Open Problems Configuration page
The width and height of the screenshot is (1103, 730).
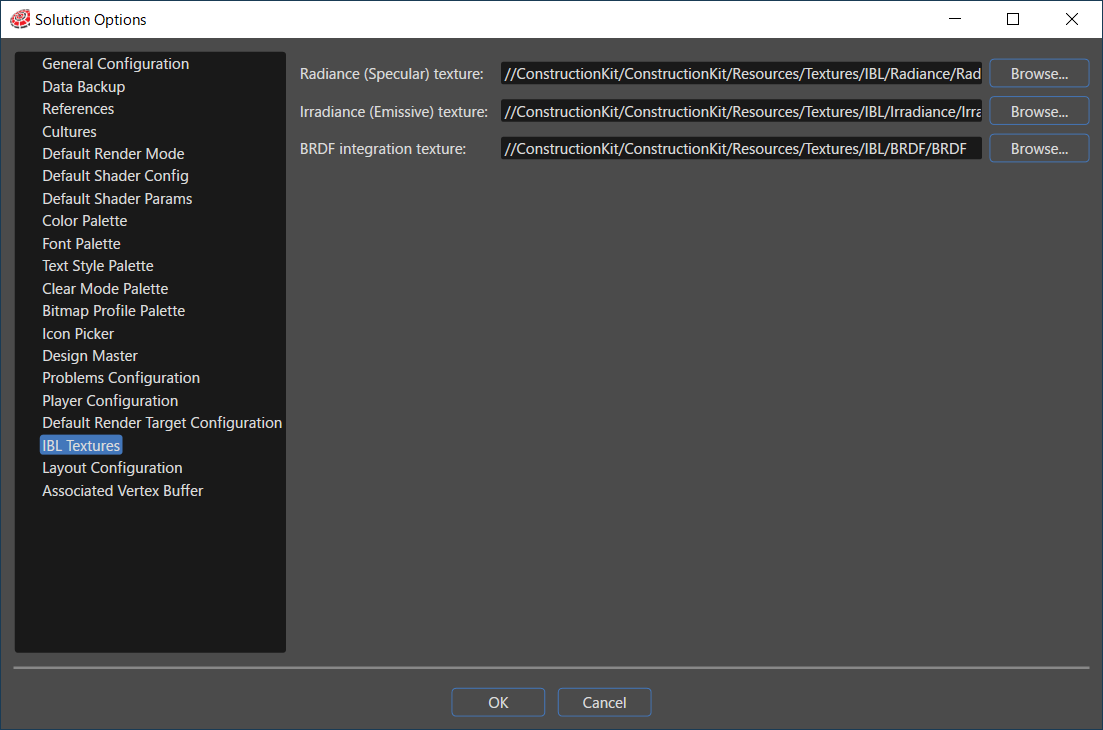click(x=121, y=378)
